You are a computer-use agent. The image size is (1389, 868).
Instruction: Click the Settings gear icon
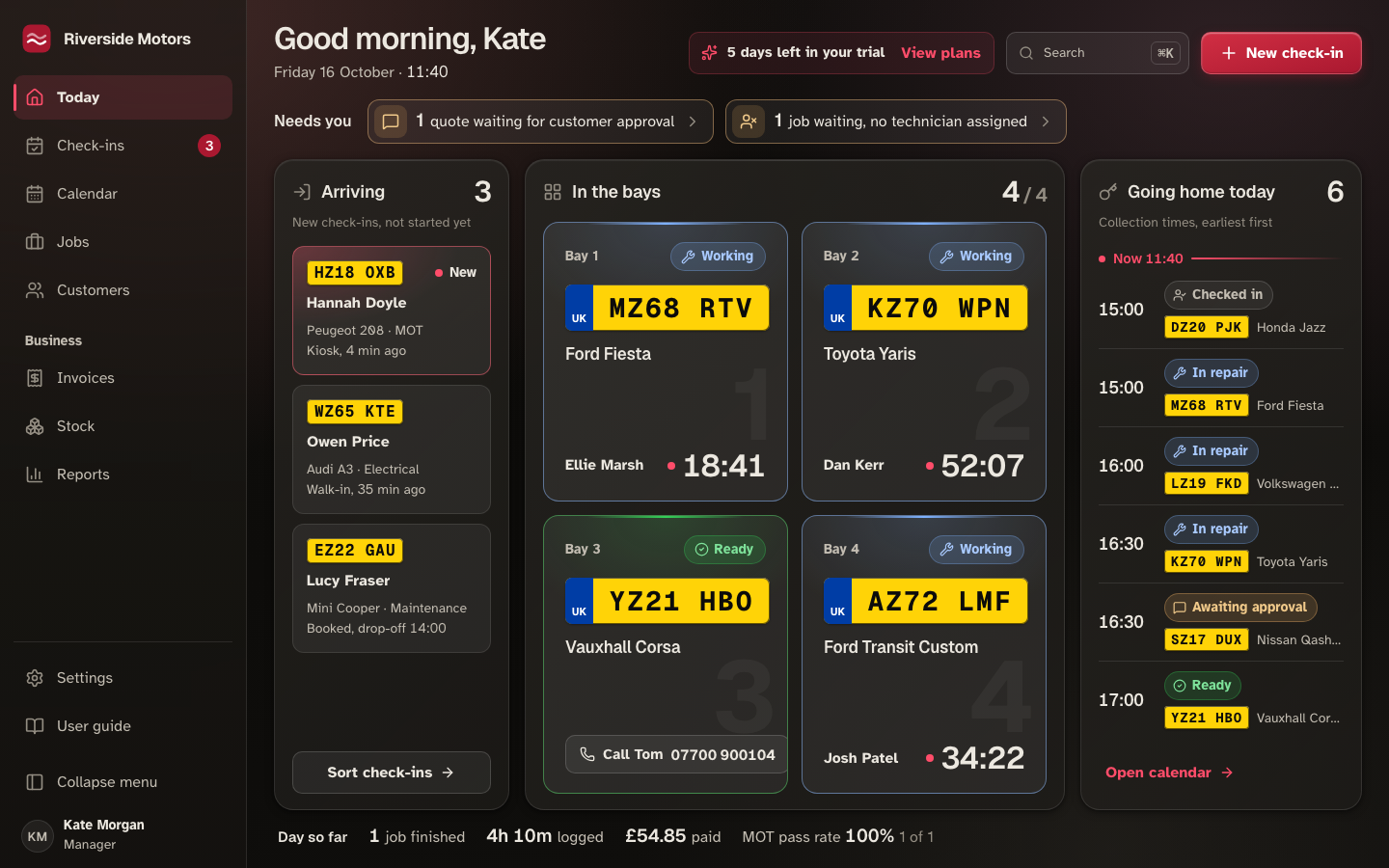pos(35,678)
